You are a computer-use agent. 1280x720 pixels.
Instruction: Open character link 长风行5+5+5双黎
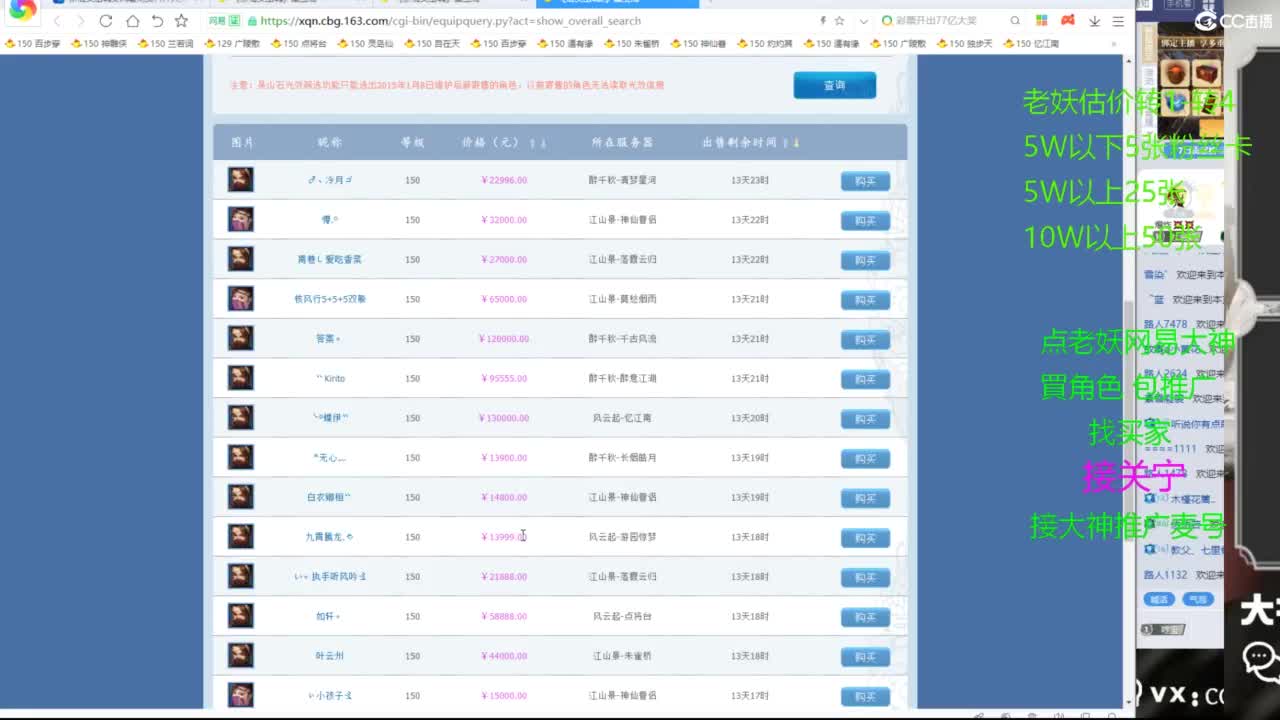point(329,299)
